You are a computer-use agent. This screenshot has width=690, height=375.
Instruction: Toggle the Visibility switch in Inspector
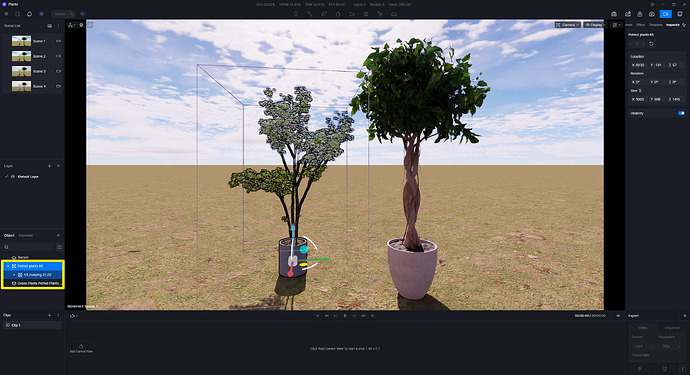(x=681, y=113)
